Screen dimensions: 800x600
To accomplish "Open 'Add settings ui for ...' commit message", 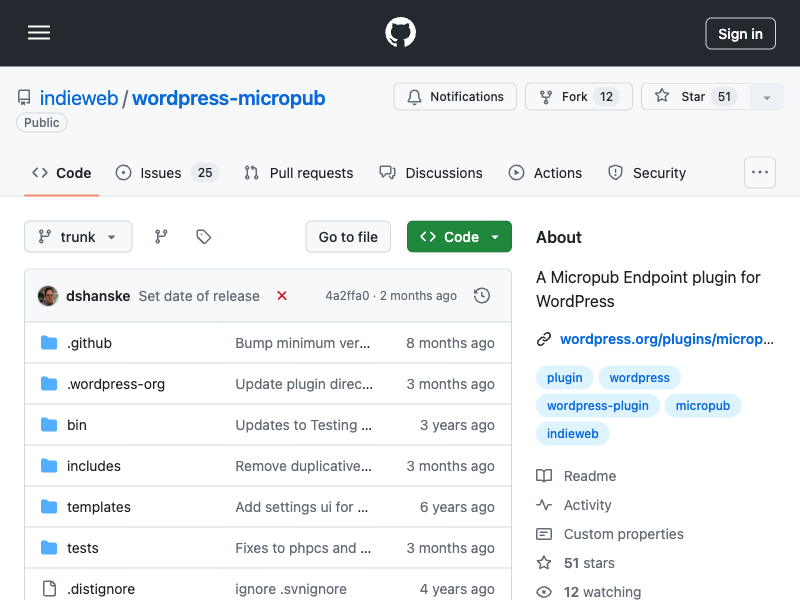I will click(302, 507).
